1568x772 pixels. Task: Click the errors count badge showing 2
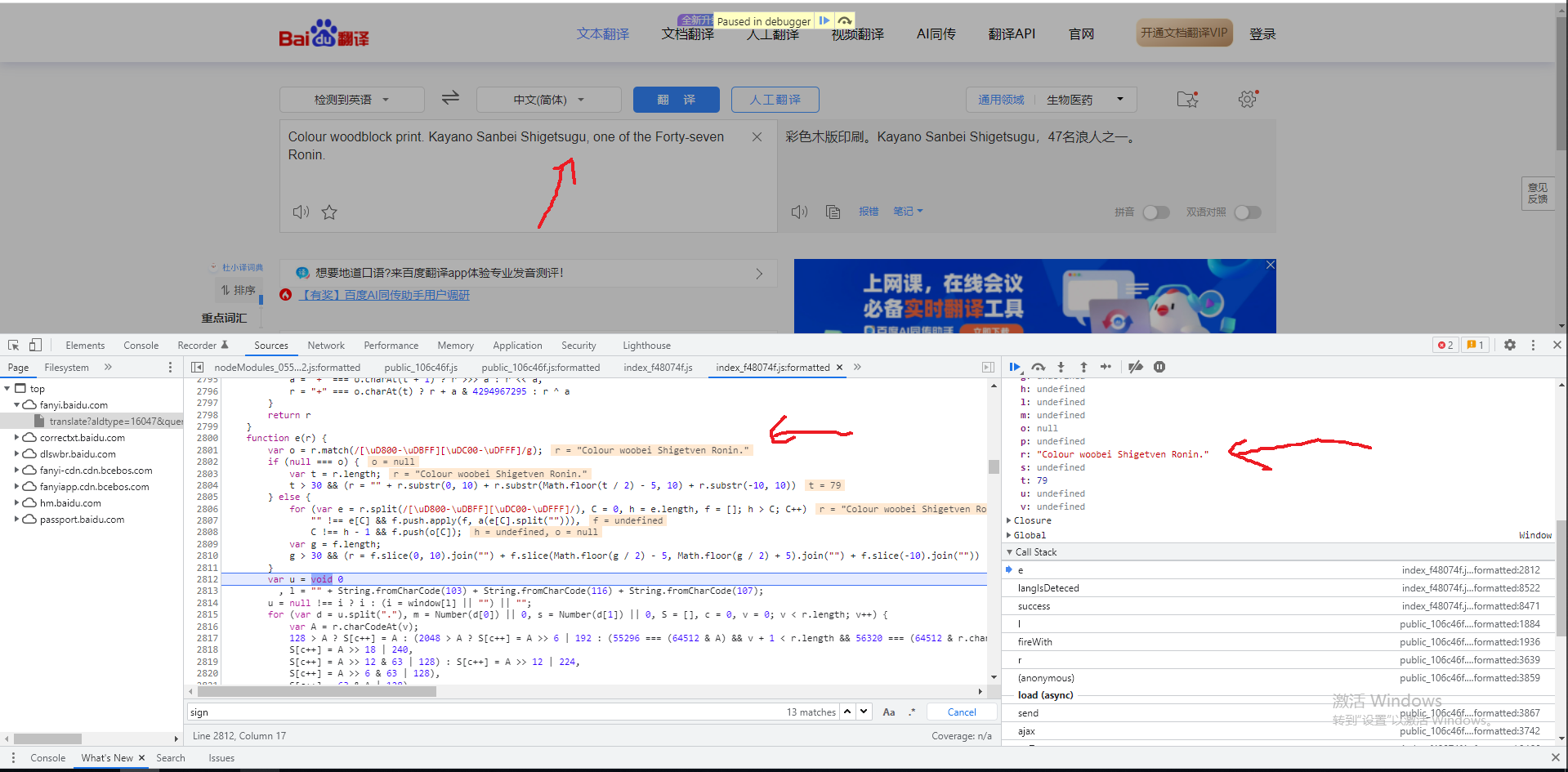point(1445,345)
